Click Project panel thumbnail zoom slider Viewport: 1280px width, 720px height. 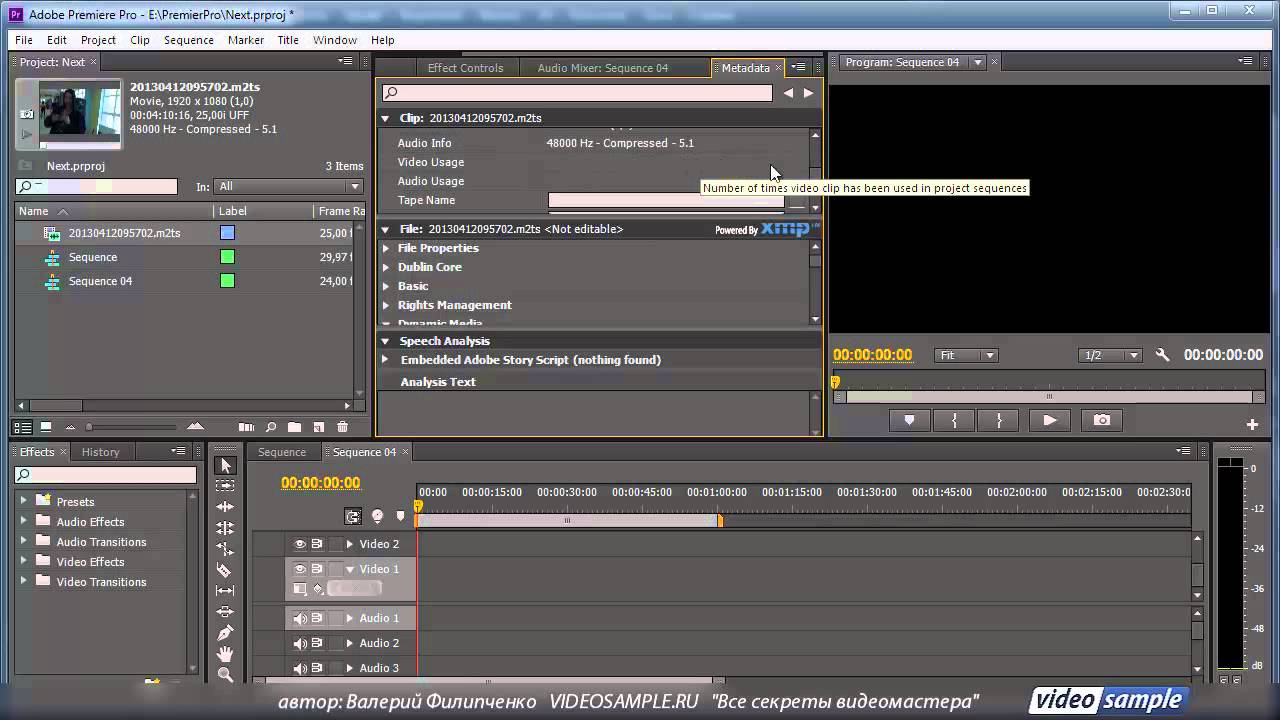(88, 427)
